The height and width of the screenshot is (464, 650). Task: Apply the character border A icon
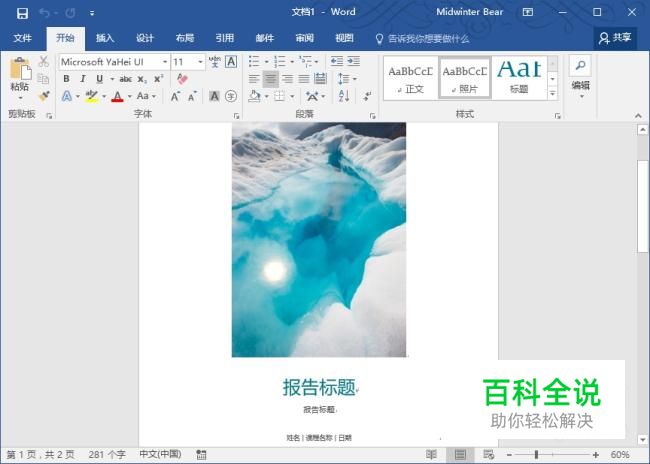[231, 62]
